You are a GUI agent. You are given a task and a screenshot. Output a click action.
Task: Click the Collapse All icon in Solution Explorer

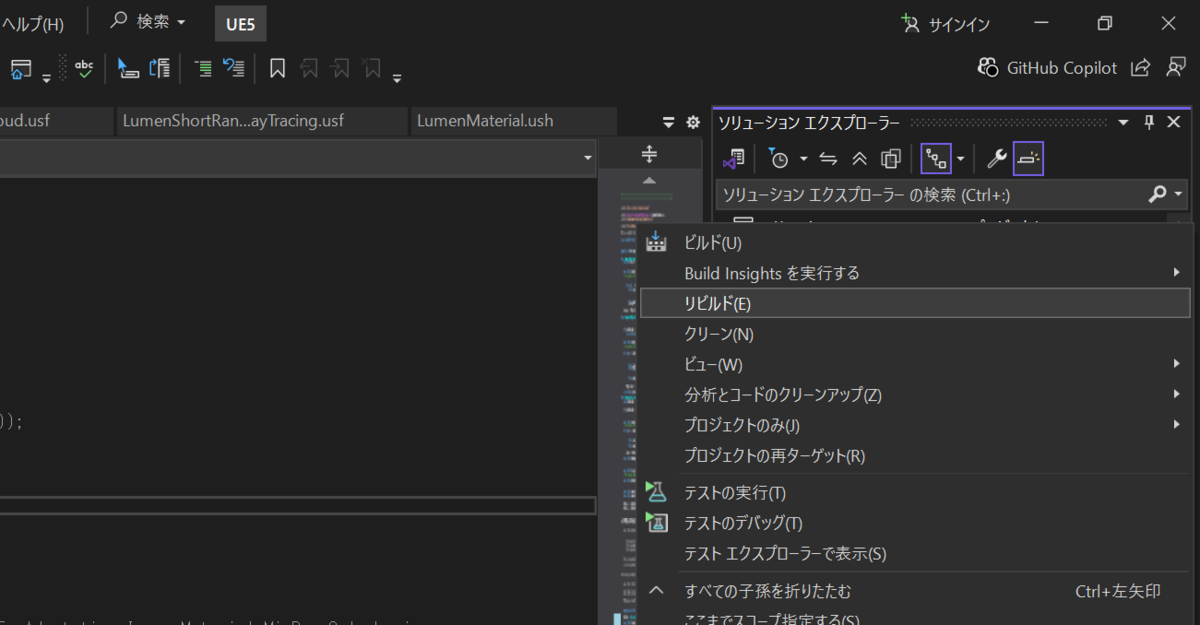pos(859,158)
